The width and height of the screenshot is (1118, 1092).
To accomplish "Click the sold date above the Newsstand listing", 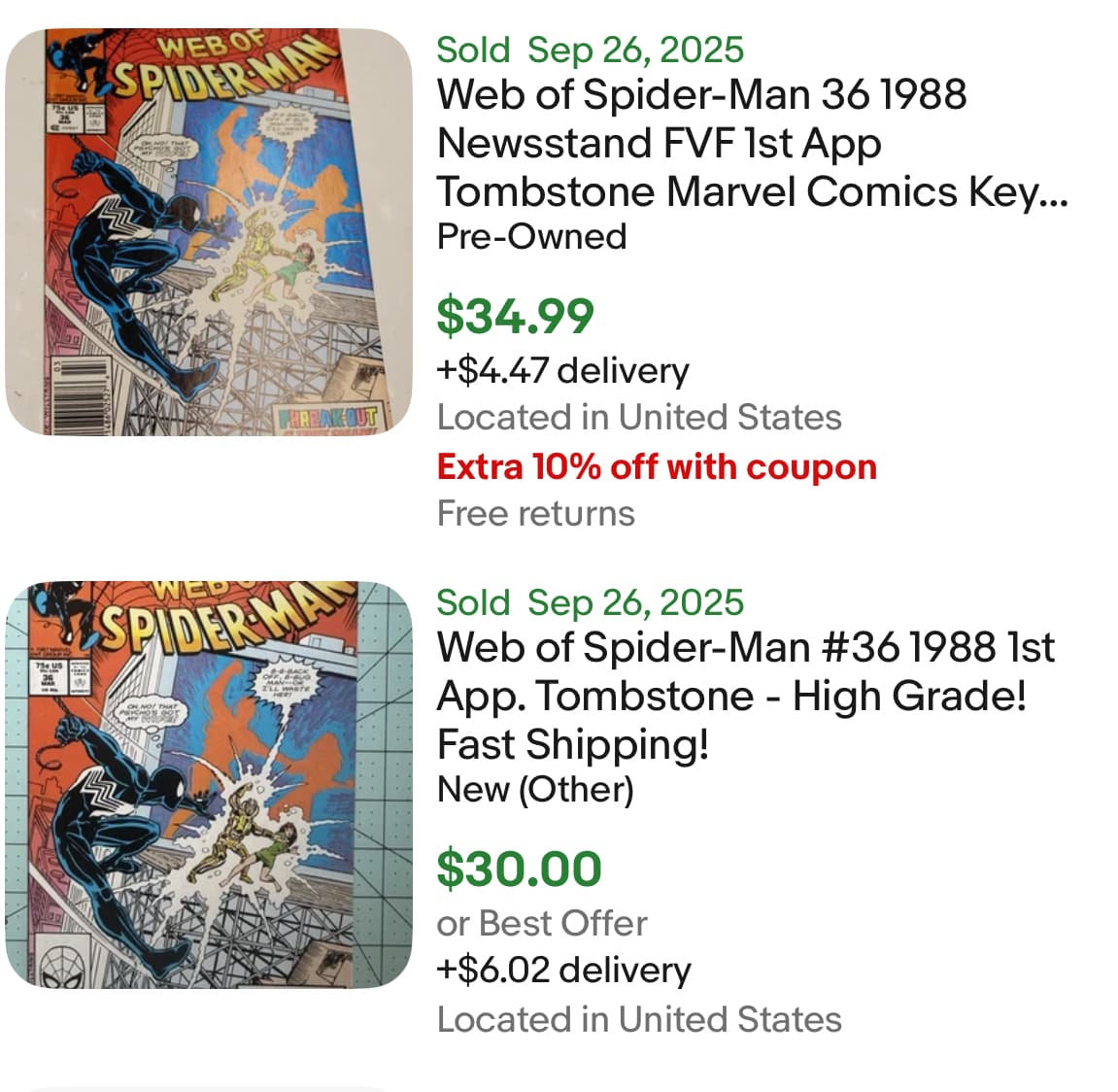I will pyautogui.click(x=590, y=50).
